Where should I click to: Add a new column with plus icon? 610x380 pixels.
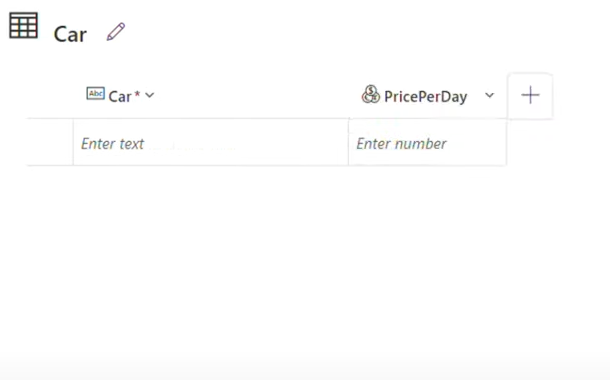click(530, 95)
